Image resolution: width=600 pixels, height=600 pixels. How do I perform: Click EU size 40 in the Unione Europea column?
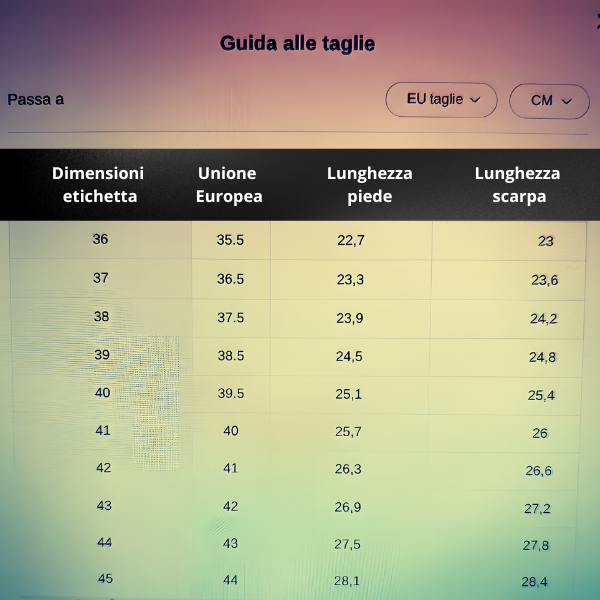[x=231, y=431]
